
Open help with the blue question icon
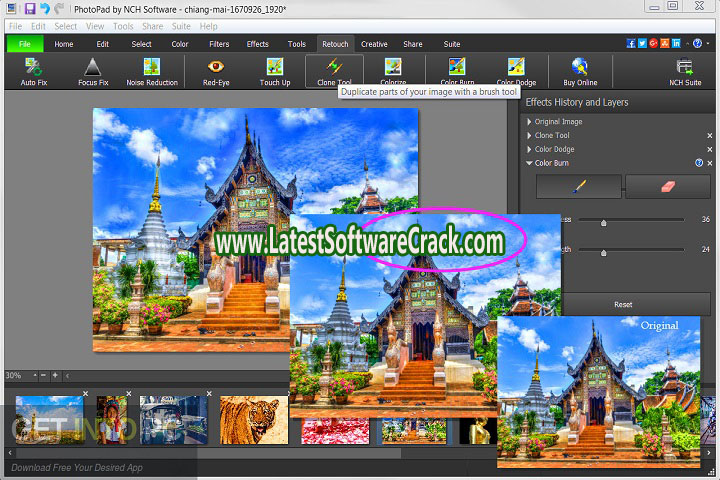click(x=697, y=43)
